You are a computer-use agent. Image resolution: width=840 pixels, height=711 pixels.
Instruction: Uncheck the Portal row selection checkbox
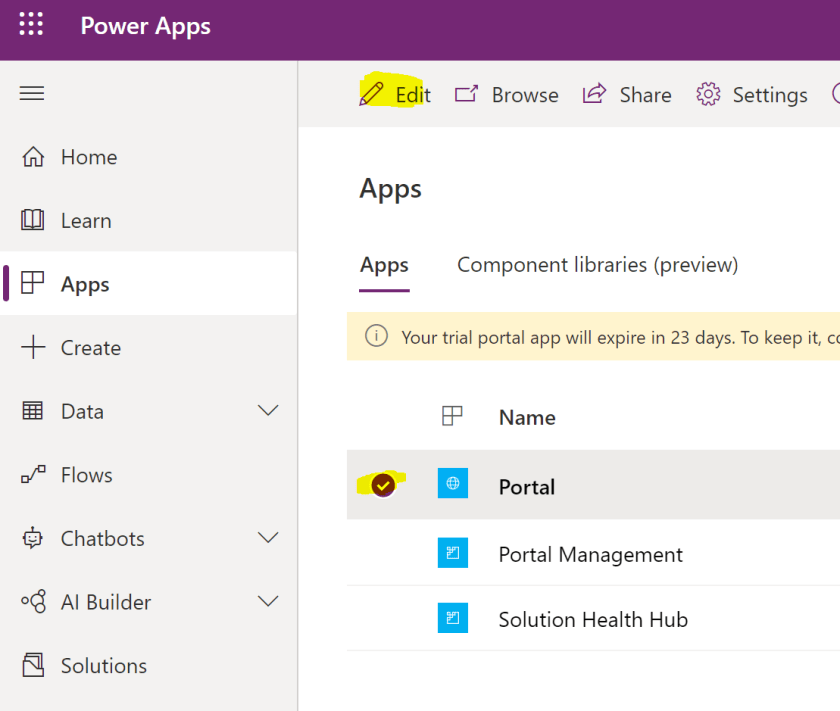[381, 485]
